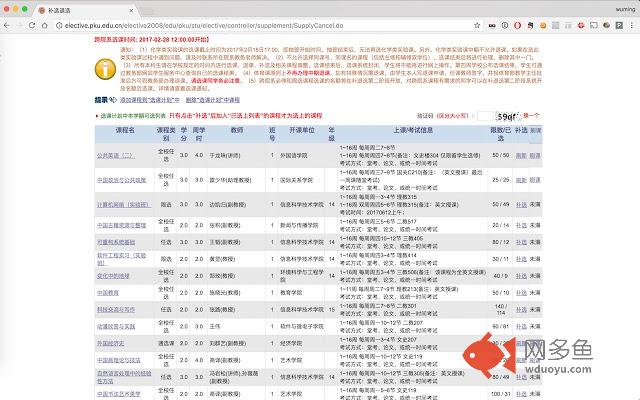Click the cast screen icon in toolbar
The width and height of the screenshot is (640, 400).
pos(594,25)
